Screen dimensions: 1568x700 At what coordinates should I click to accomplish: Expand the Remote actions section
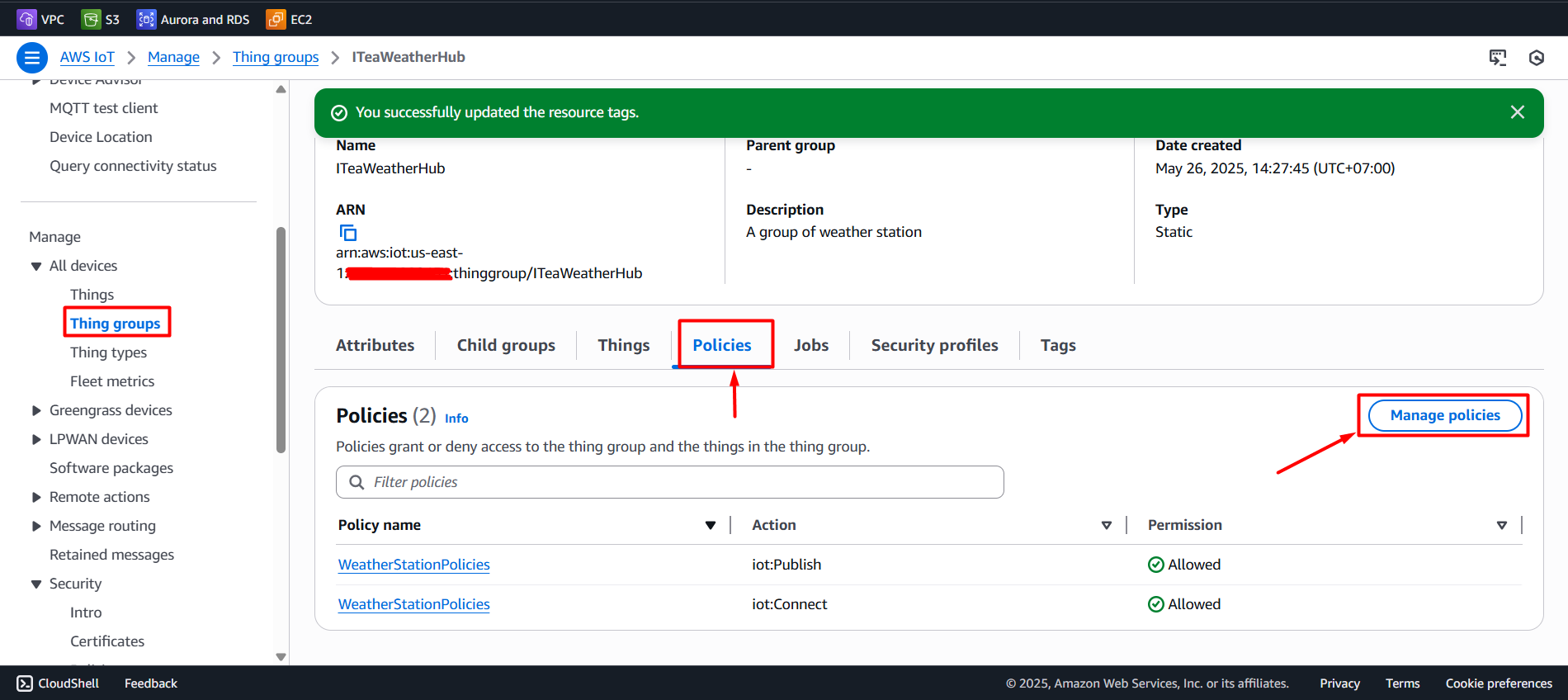click(36, 497)
